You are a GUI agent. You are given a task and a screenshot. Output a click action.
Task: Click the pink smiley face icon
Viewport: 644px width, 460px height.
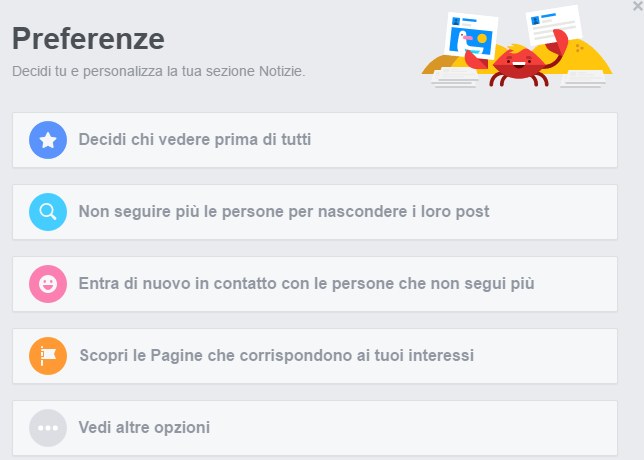48,284
